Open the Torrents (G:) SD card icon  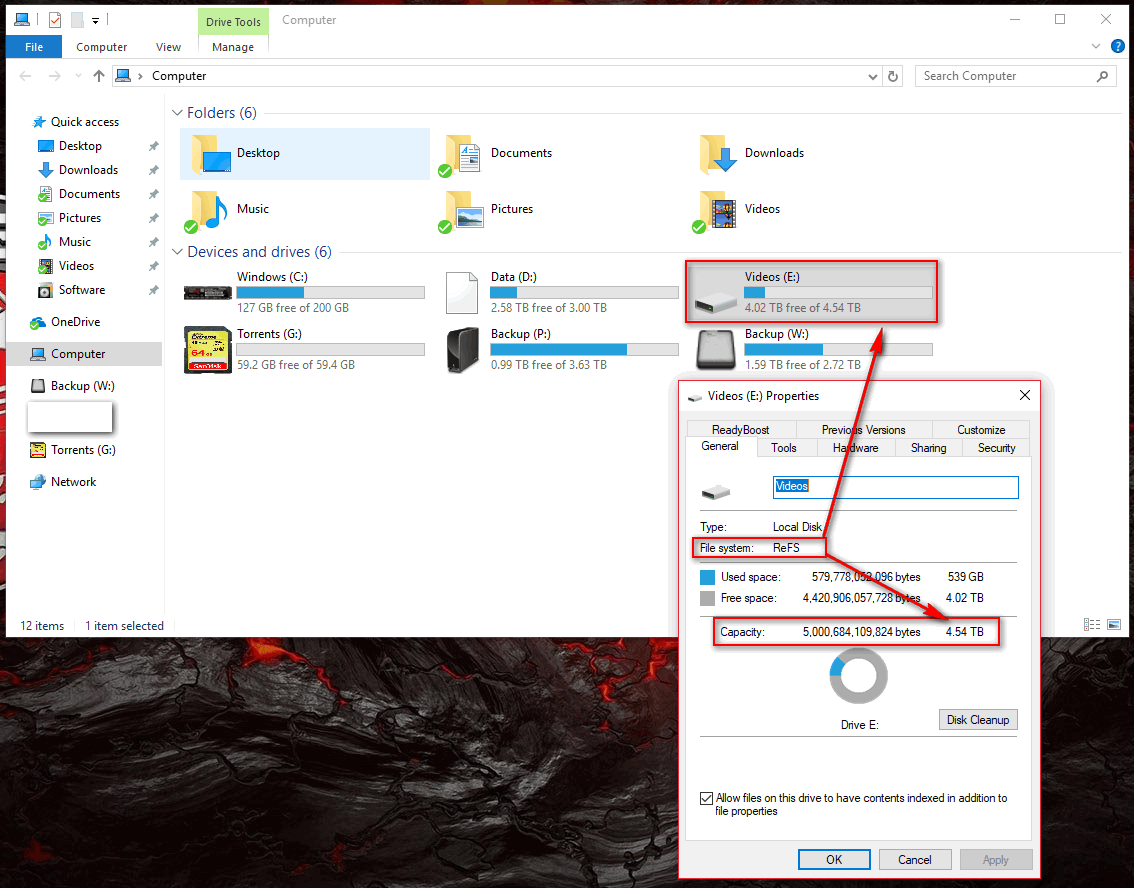[208, 349]
